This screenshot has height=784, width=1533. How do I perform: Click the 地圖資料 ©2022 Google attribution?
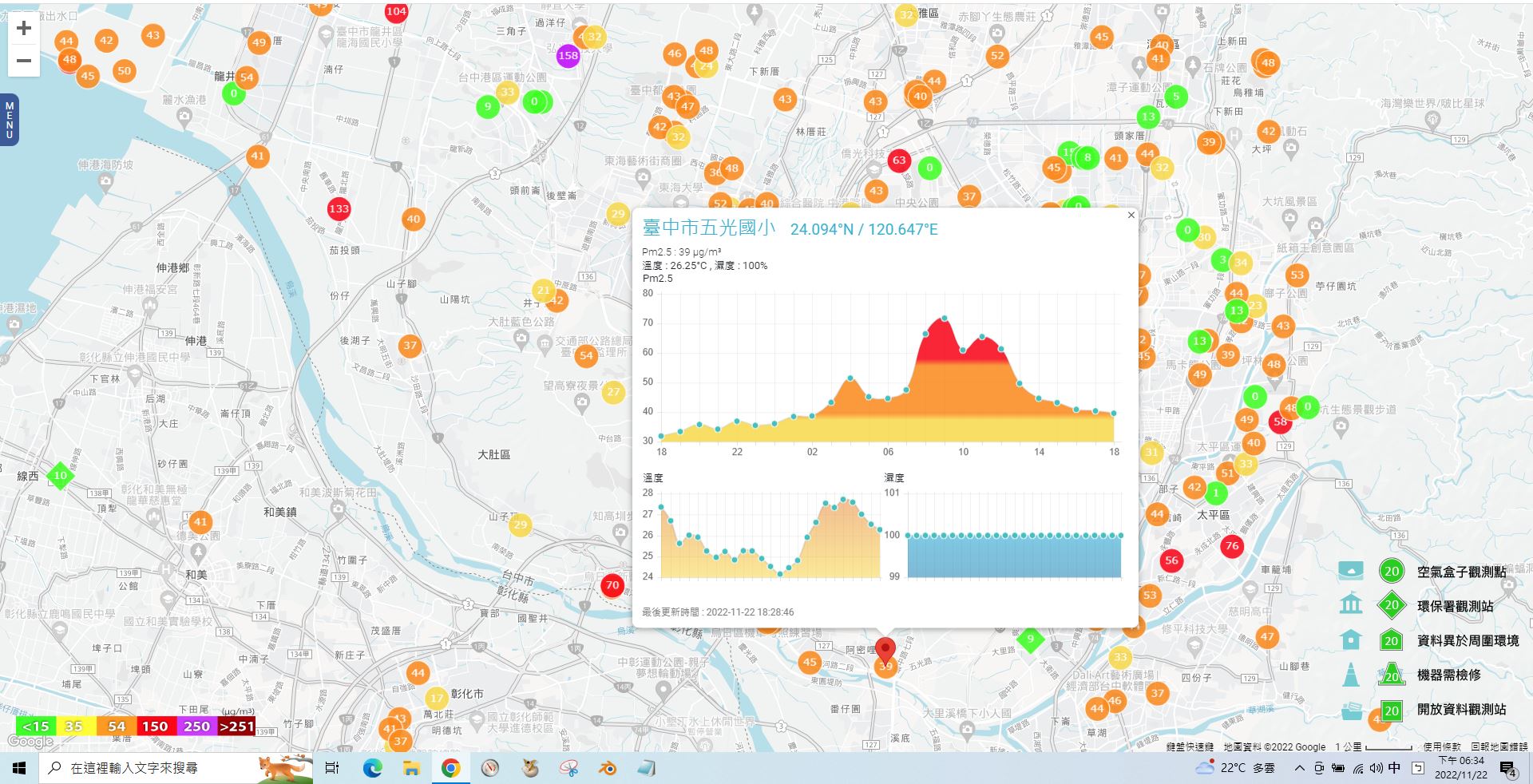point(1274,746)
